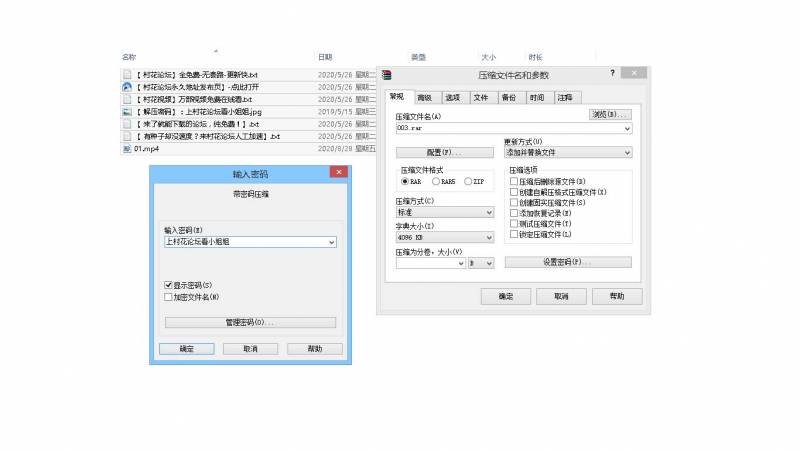Viewport: 800px width, 450px height.
Task: Switch to the 注释 tab
Action: tap(565, 97)
